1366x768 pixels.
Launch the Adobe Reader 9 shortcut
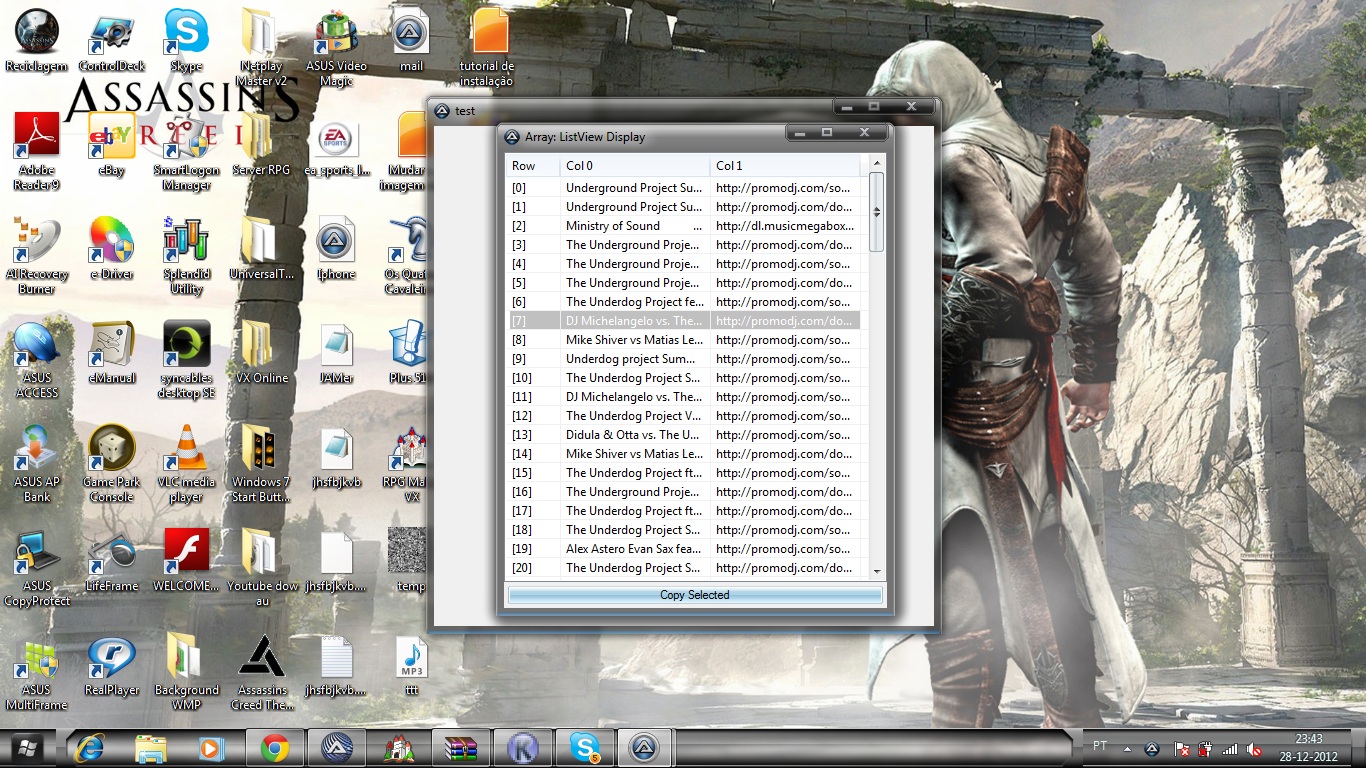click(x=37, y=150)
